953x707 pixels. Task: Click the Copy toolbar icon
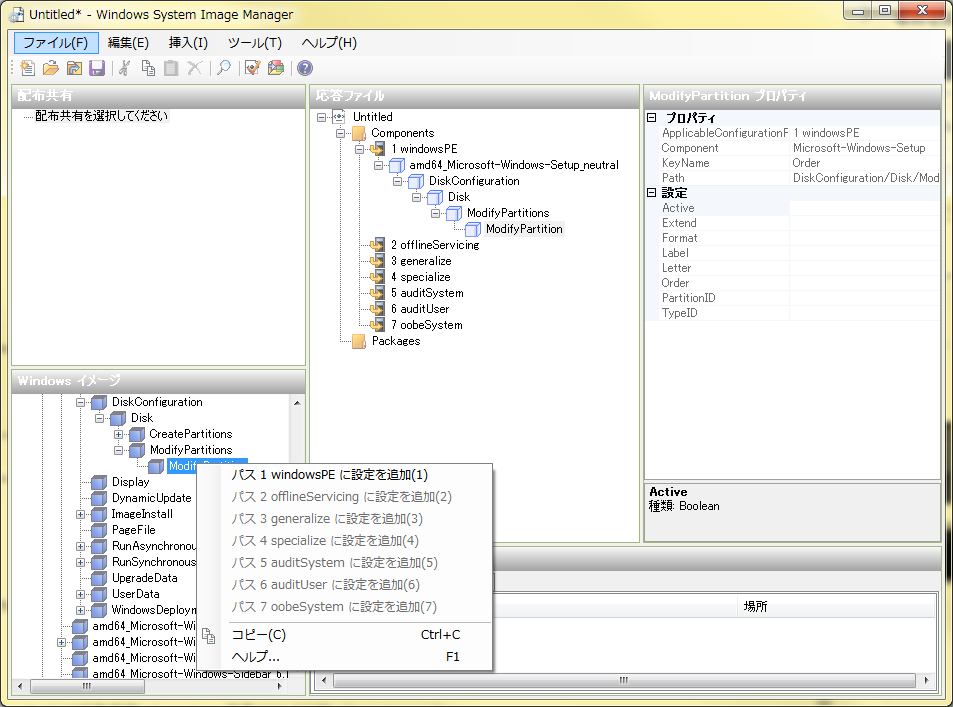(148, 68)
